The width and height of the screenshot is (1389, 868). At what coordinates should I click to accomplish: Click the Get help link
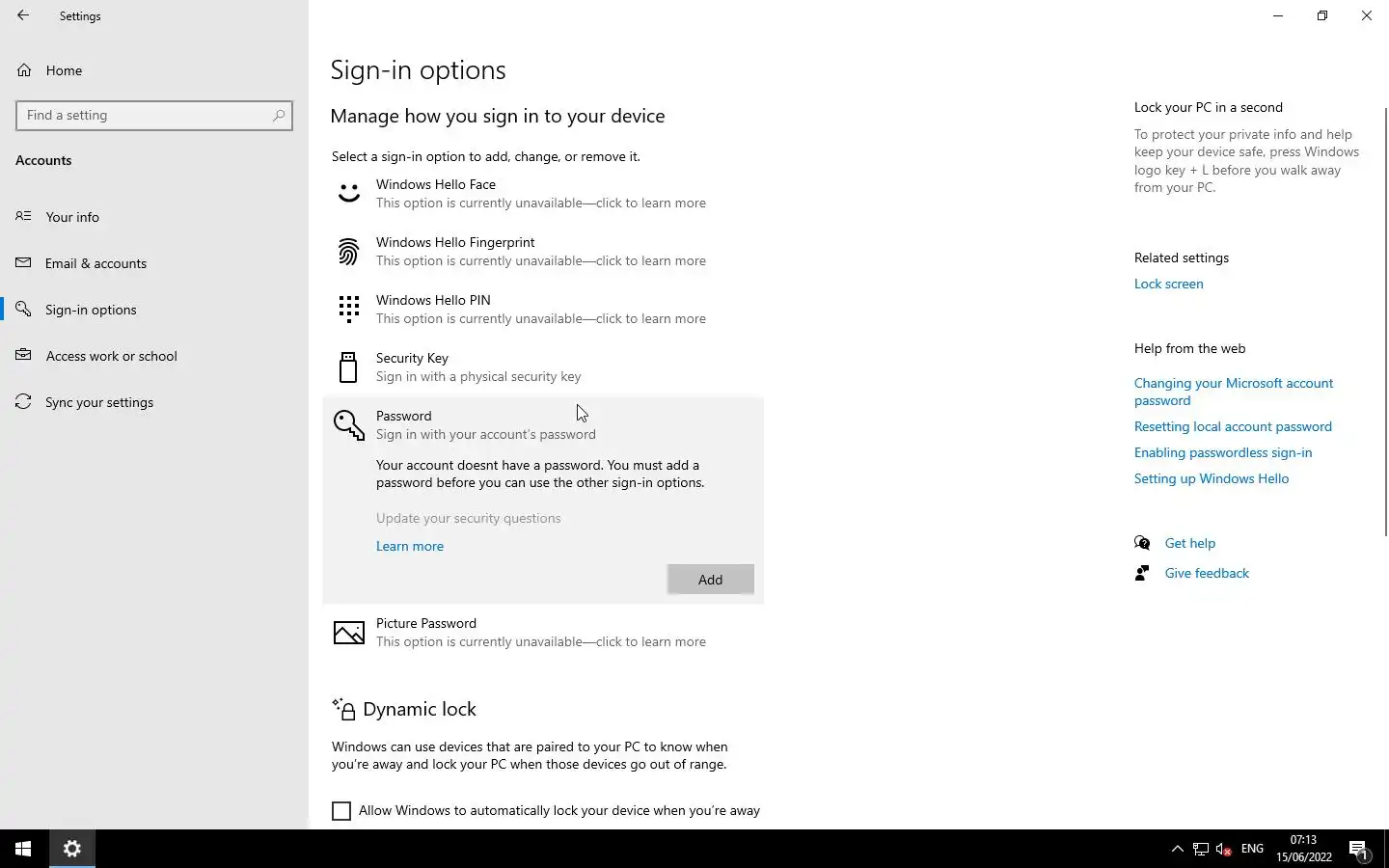click(1190, 543)
